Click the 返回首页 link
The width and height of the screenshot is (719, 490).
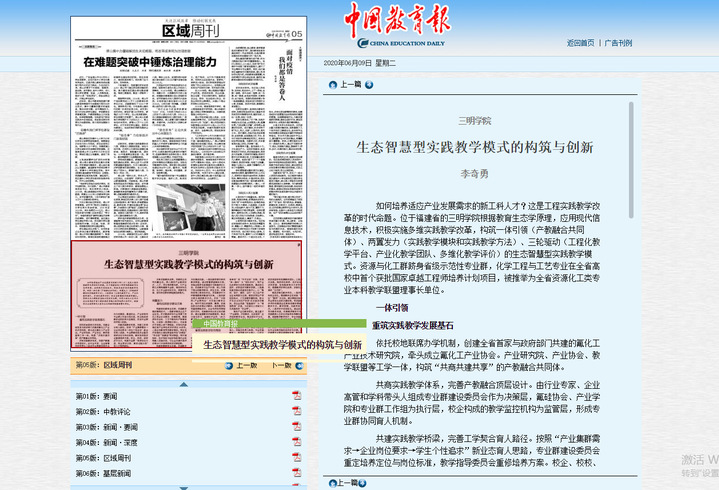(581, 43)
